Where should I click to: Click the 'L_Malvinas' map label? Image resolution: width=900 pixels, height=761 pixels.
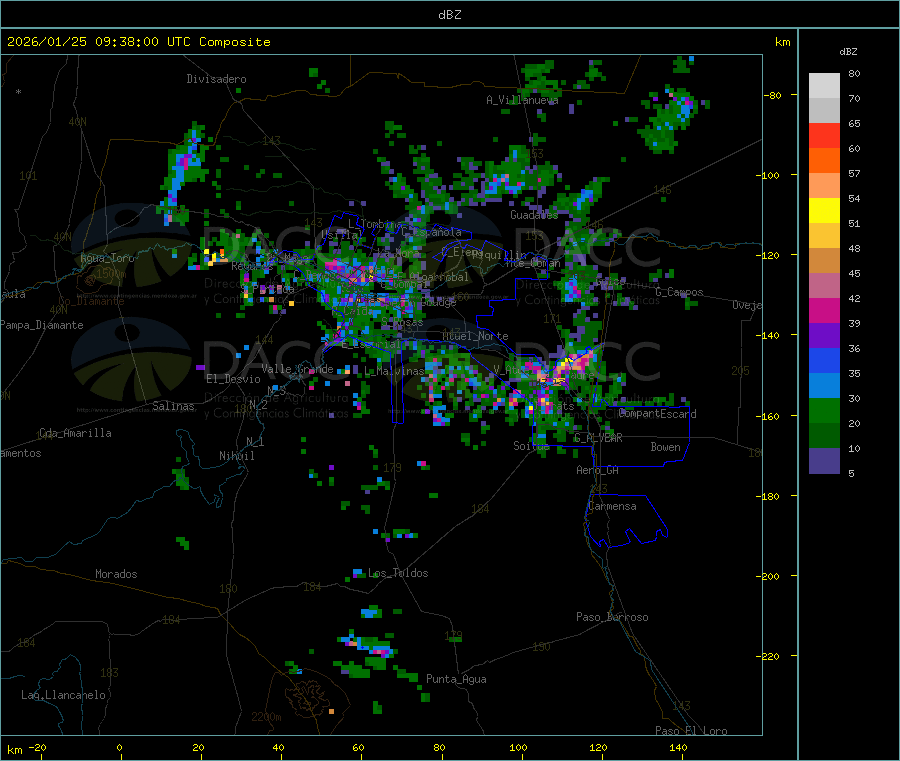[x=394, y=371]
